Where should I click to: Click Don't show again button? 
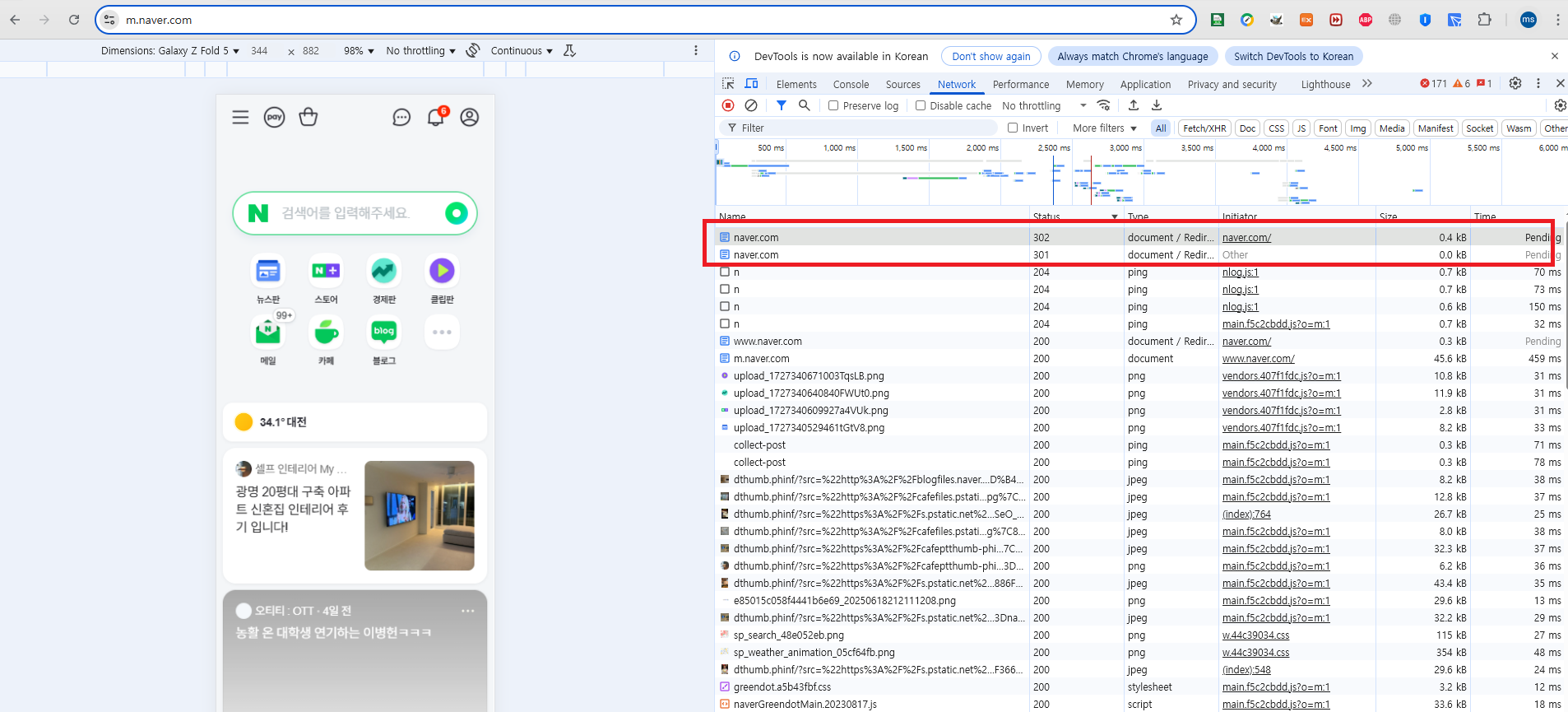coord(991,56)
